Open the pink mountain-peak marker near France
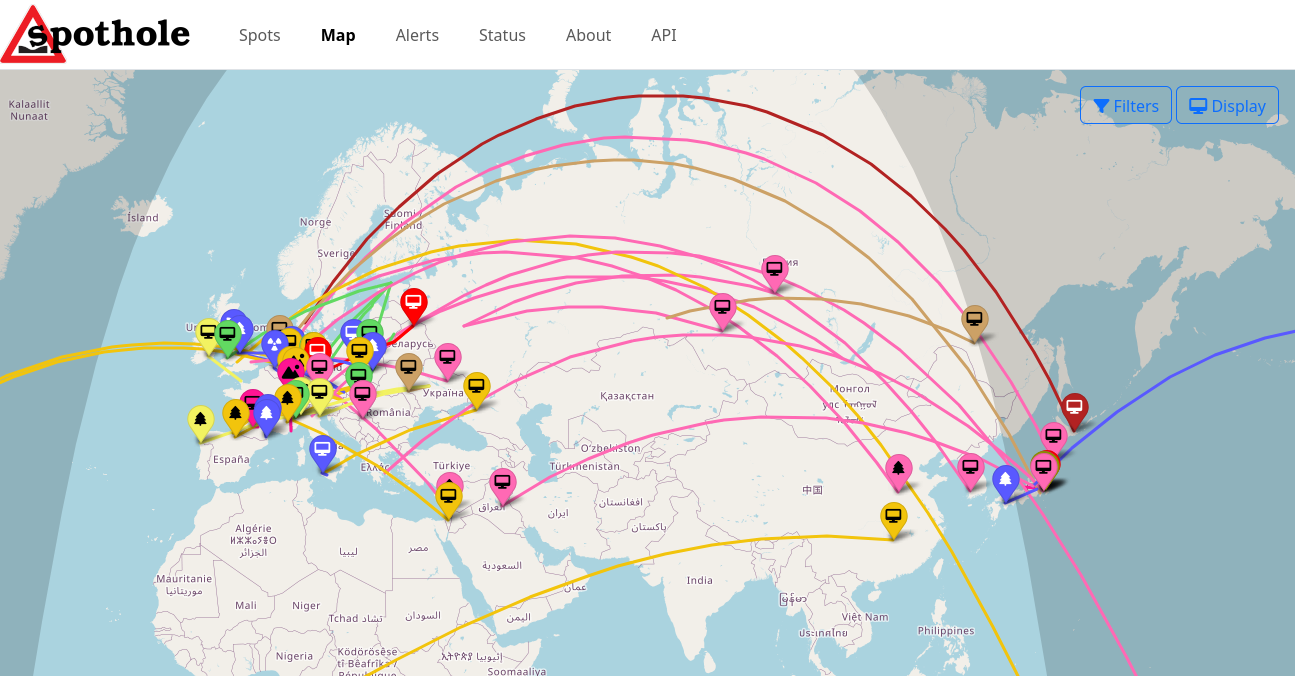 tap(290, 367)
